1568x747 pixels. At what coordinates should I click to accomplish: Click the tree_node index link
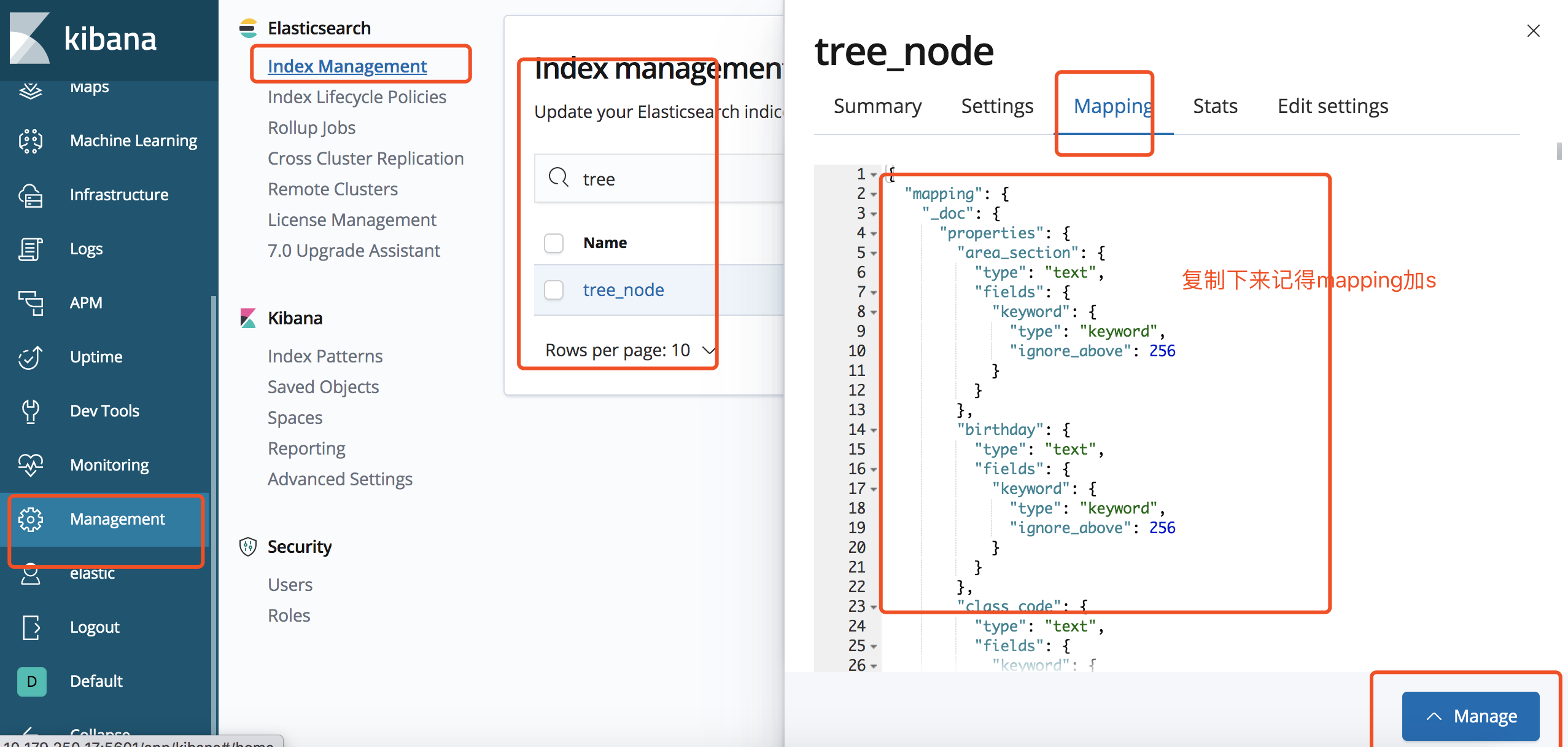click(x=623, y=290)
